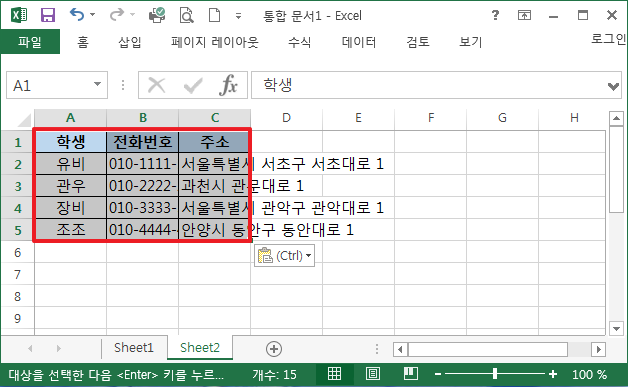This screenshot has height=387, width=628.
Task: Click the zoom out minus button
Action: click(438, 374)
